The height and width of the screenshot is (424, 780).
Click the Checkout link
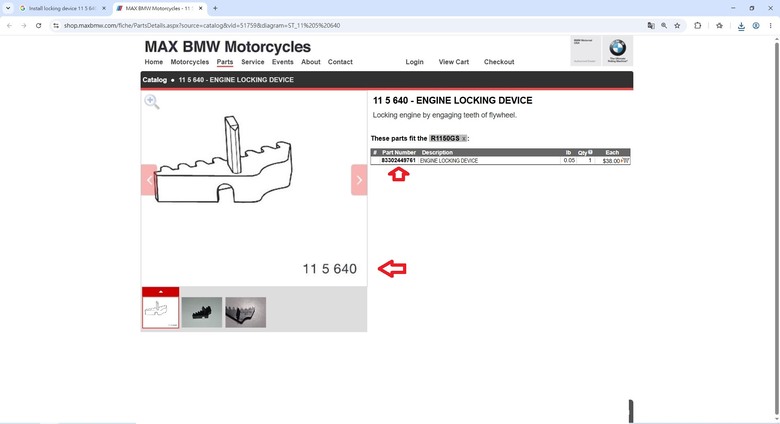click(x=499, y=62)
